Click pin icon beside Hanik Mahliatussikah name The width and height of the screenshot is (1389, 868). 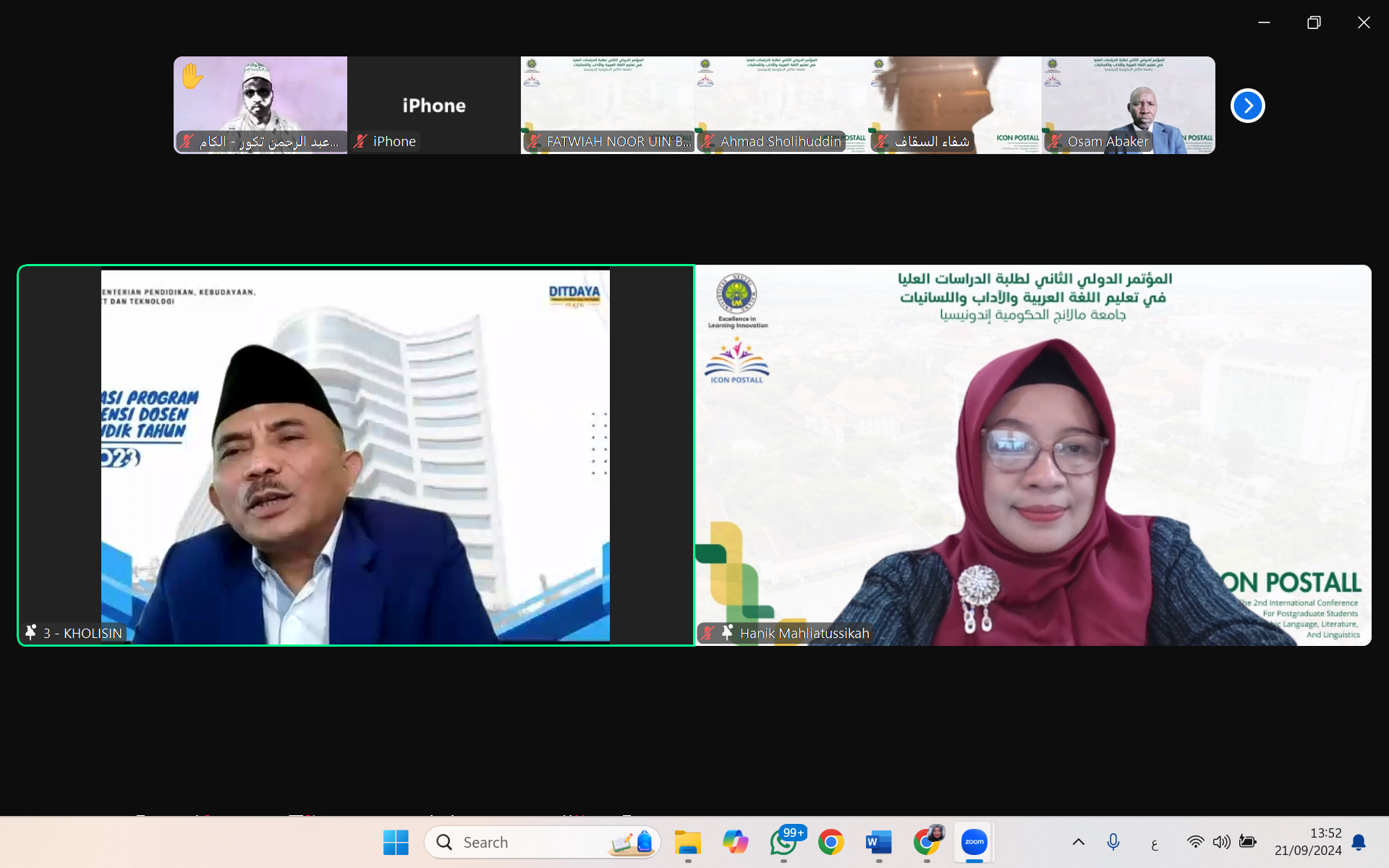point(727,632)
